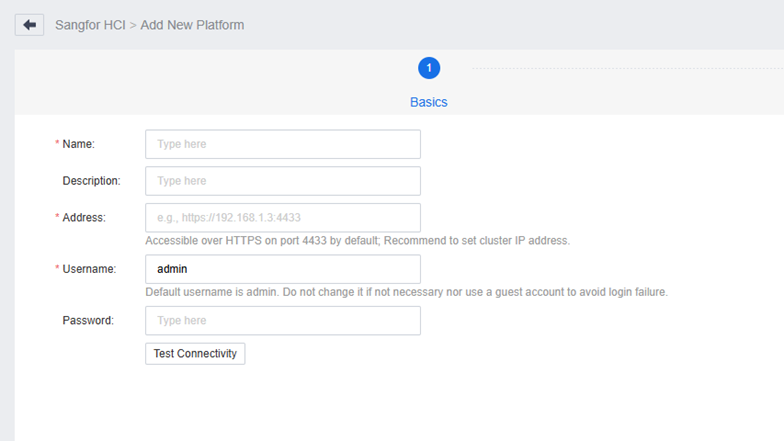This screenshot has height=441, width=784.
Task: Click the default username admin hint text
Action: point(406,292)
